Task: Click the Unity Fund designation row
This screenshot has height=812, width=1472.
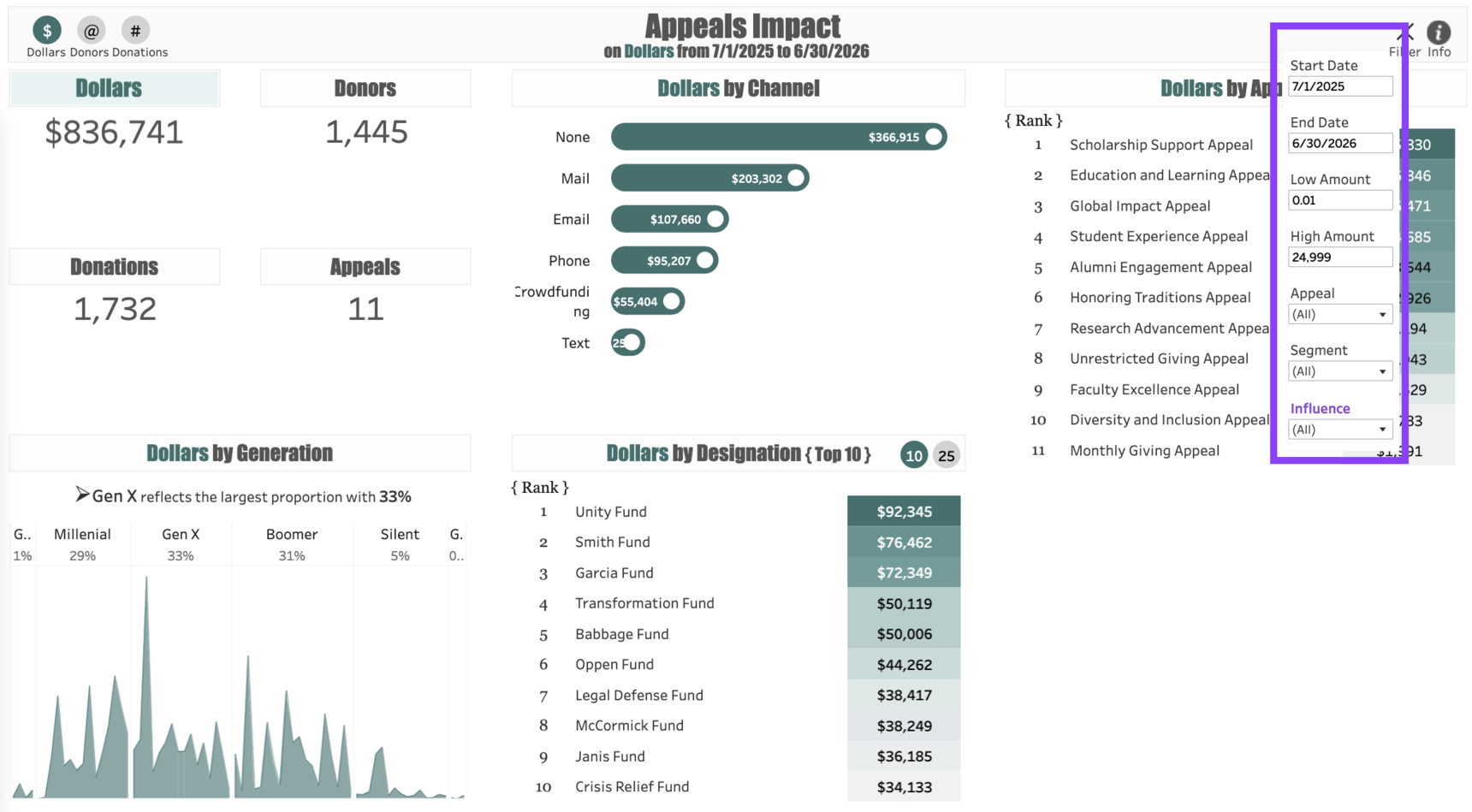Action: tap(611, 512)
